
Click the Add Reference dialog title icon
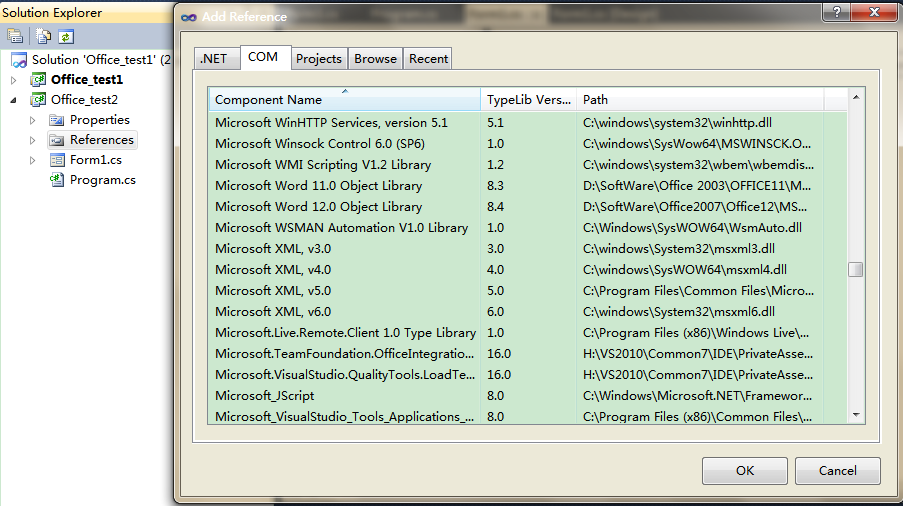(188, 17)
